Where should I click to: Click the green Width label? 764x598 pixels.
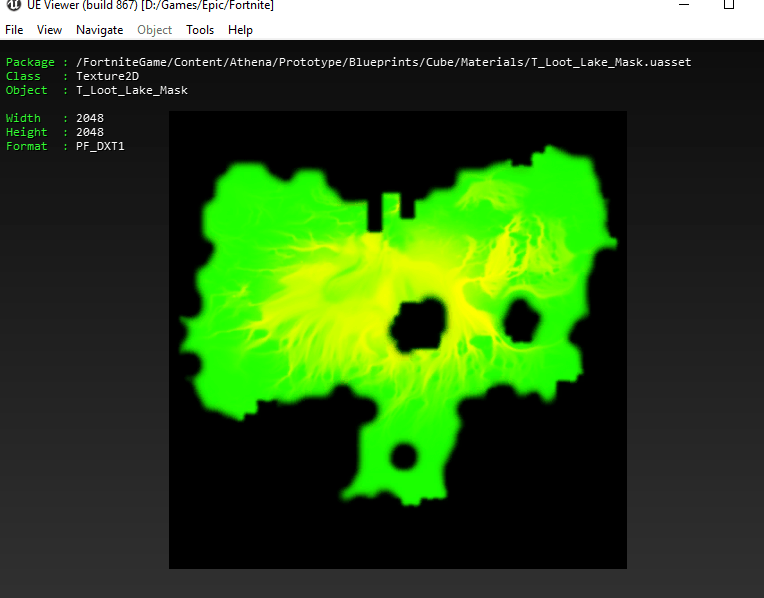(23, 118)
